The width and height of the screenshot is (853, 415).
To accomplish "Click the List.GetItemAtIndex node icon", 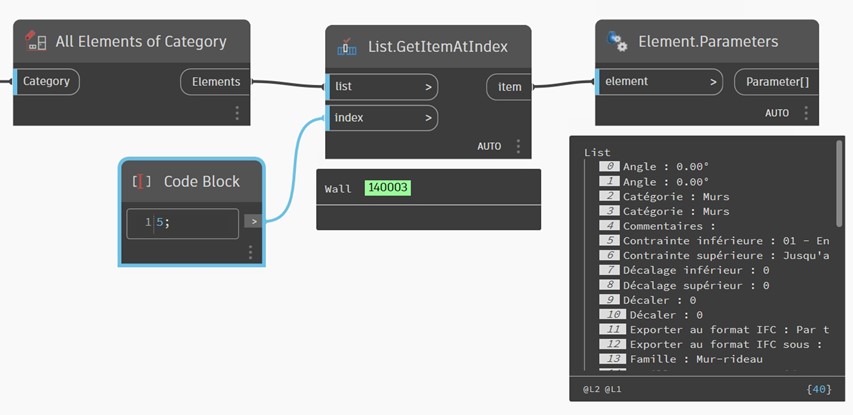I will [348, 46].
